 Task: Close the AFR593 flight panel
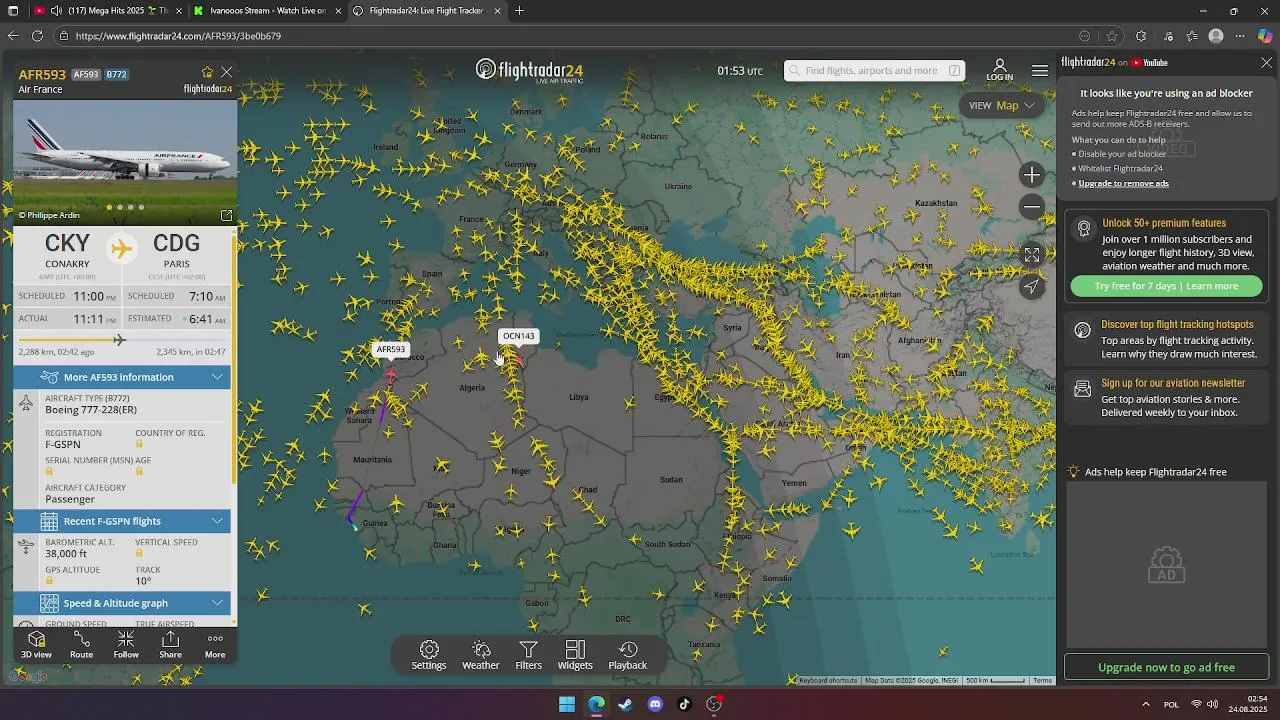click(x=227, y=73)
